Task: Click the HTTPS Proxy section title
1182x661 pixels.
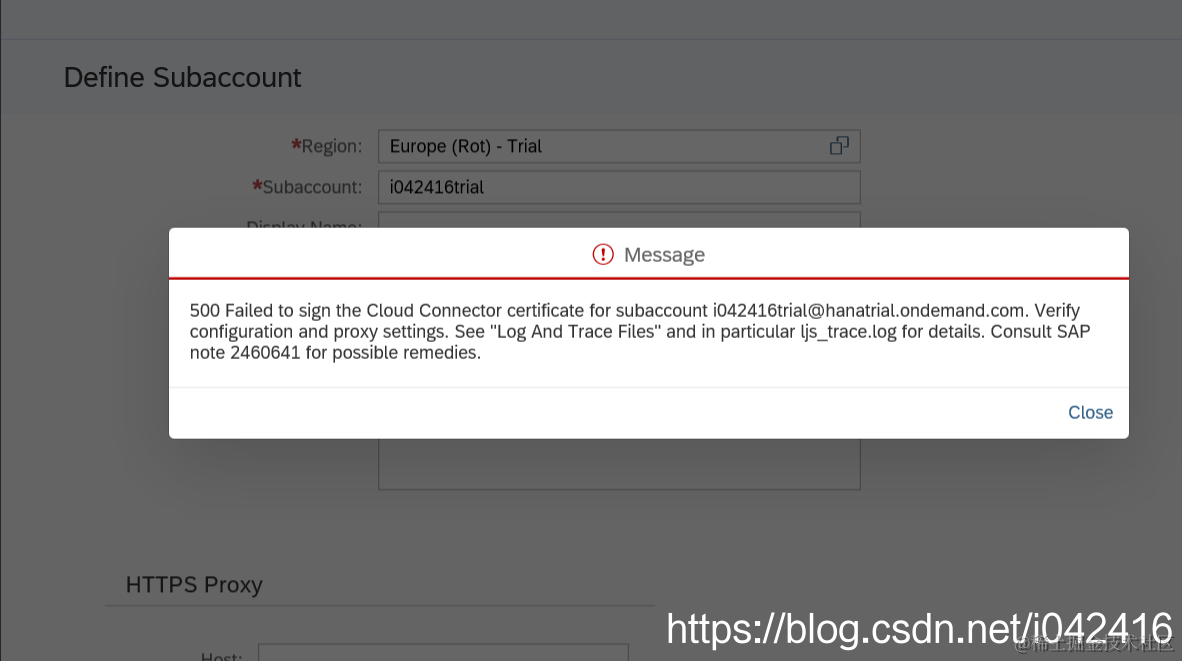Action: tap(194, 585)
